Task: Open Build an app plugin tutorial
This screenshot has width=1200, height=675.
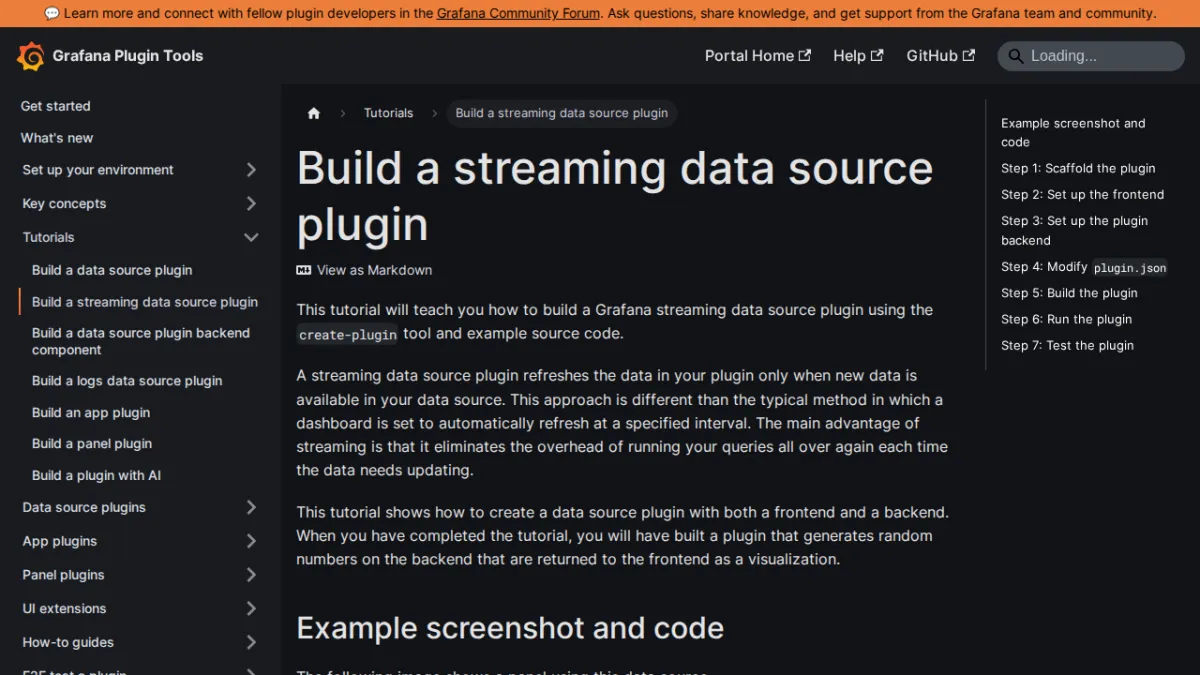Action: tap(91, 412)
